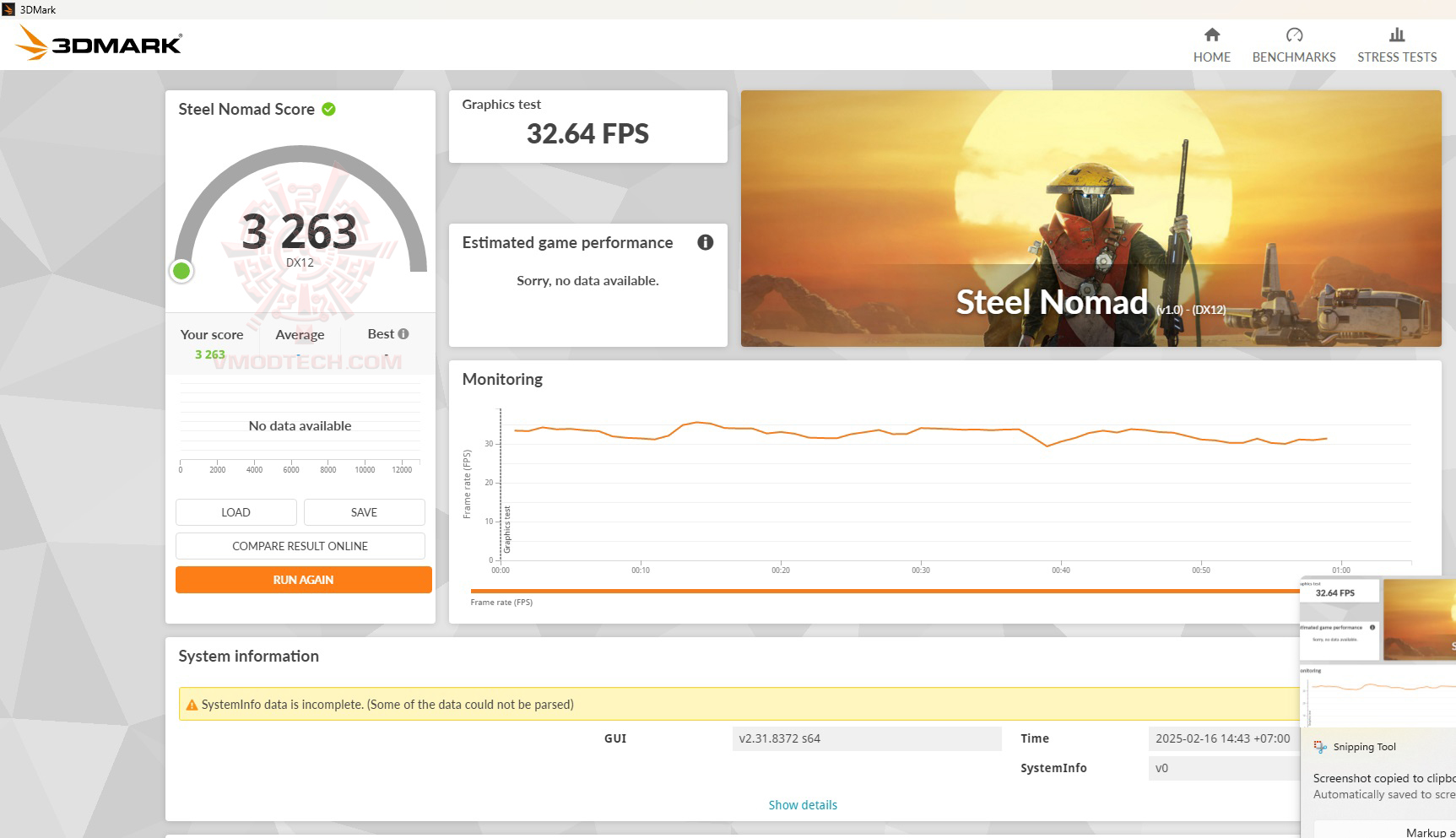Click the '(v1.0) - (DX12)' version text on hero image
The width and height of the screenshot is (1456, 838).
(x=1191, y=310)
